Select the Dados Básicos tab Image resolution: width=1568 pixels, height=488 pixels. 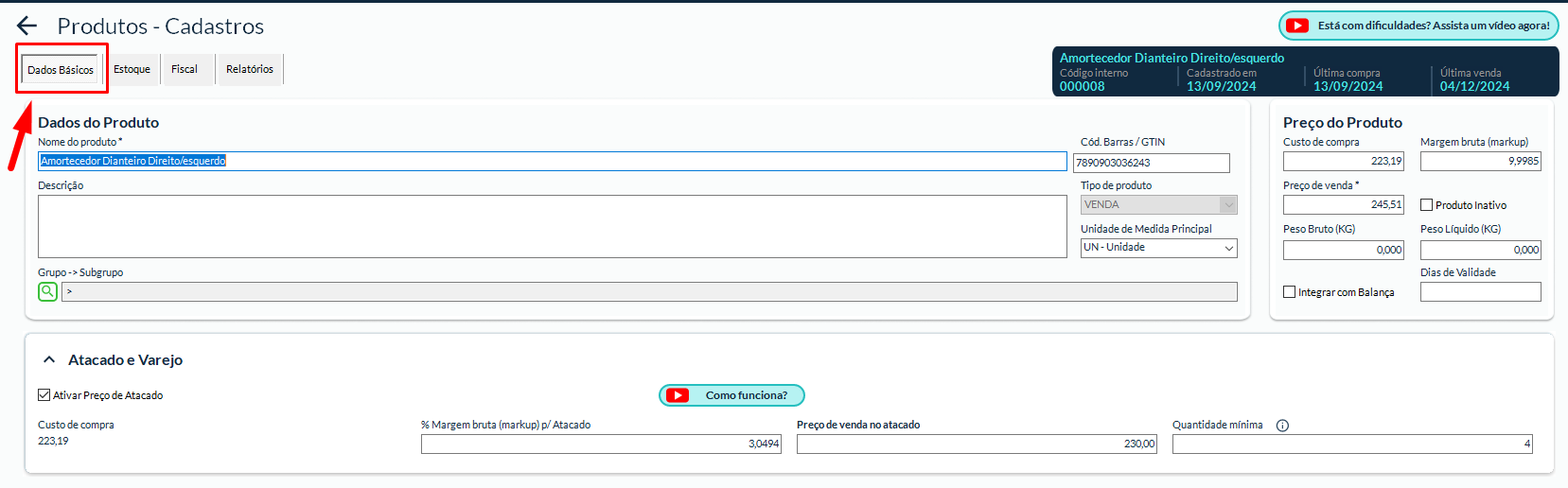pos(61,70)
